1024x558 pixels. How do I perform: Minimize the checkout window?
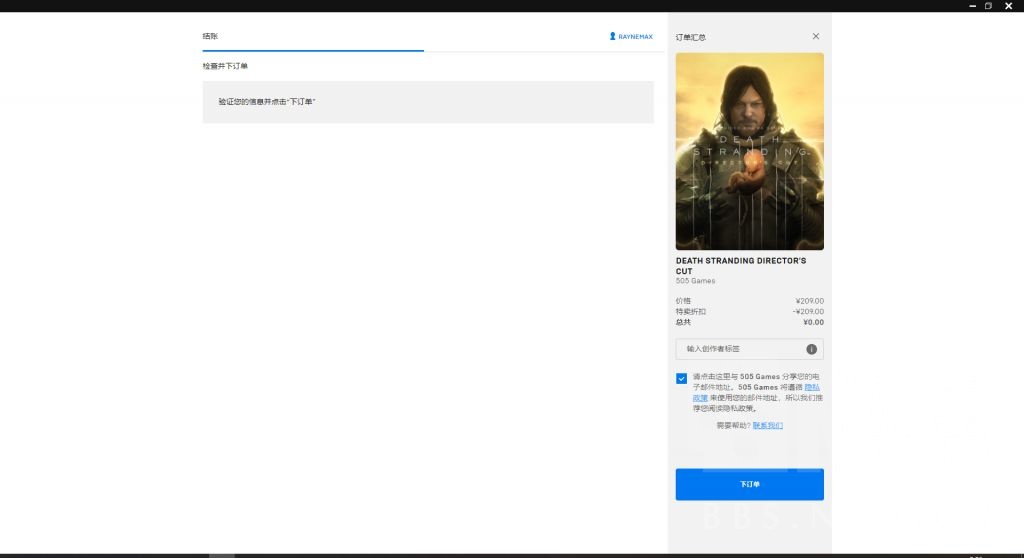972,5
